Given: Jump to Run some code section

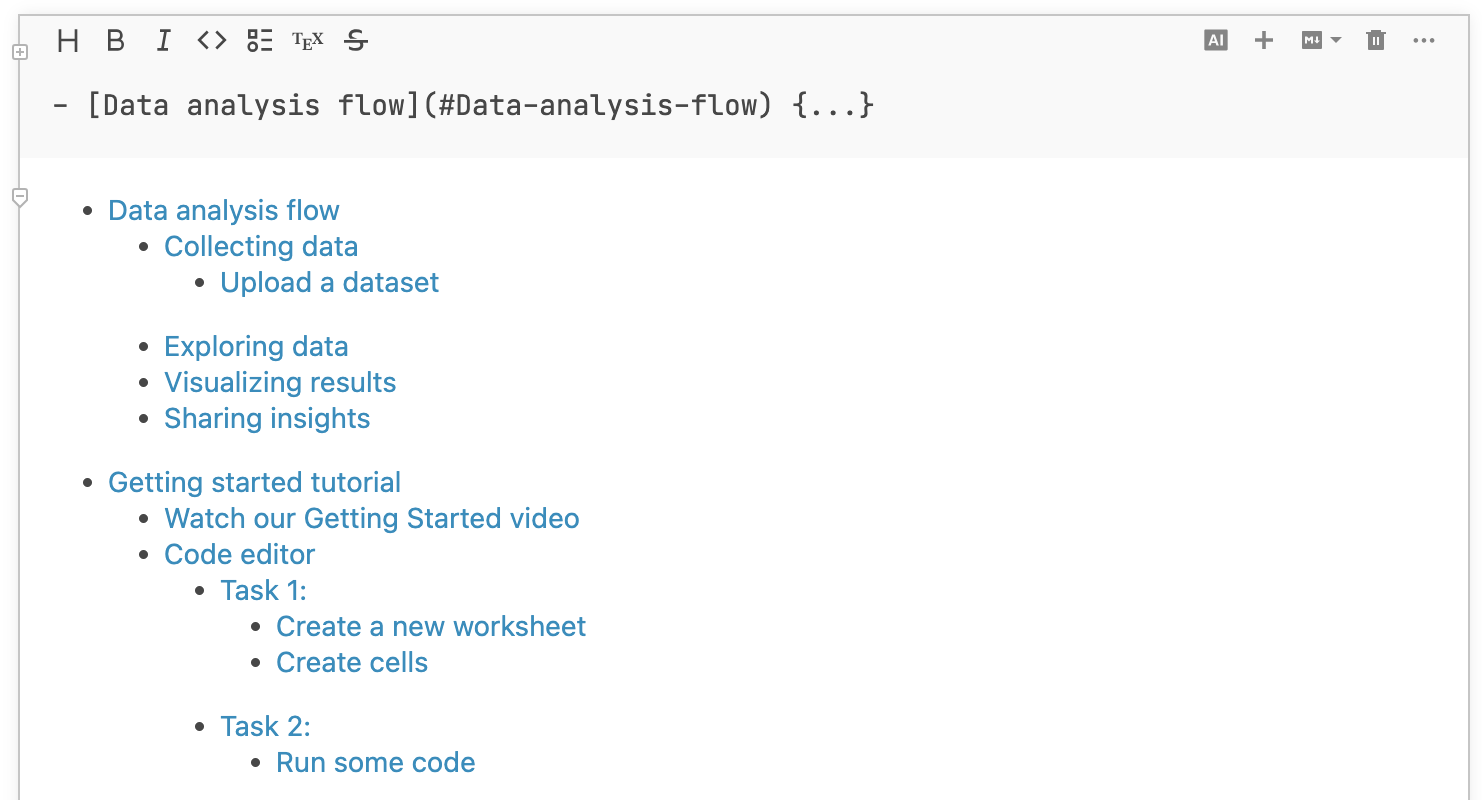Looking at the screenshot, I should pos(375,762).
